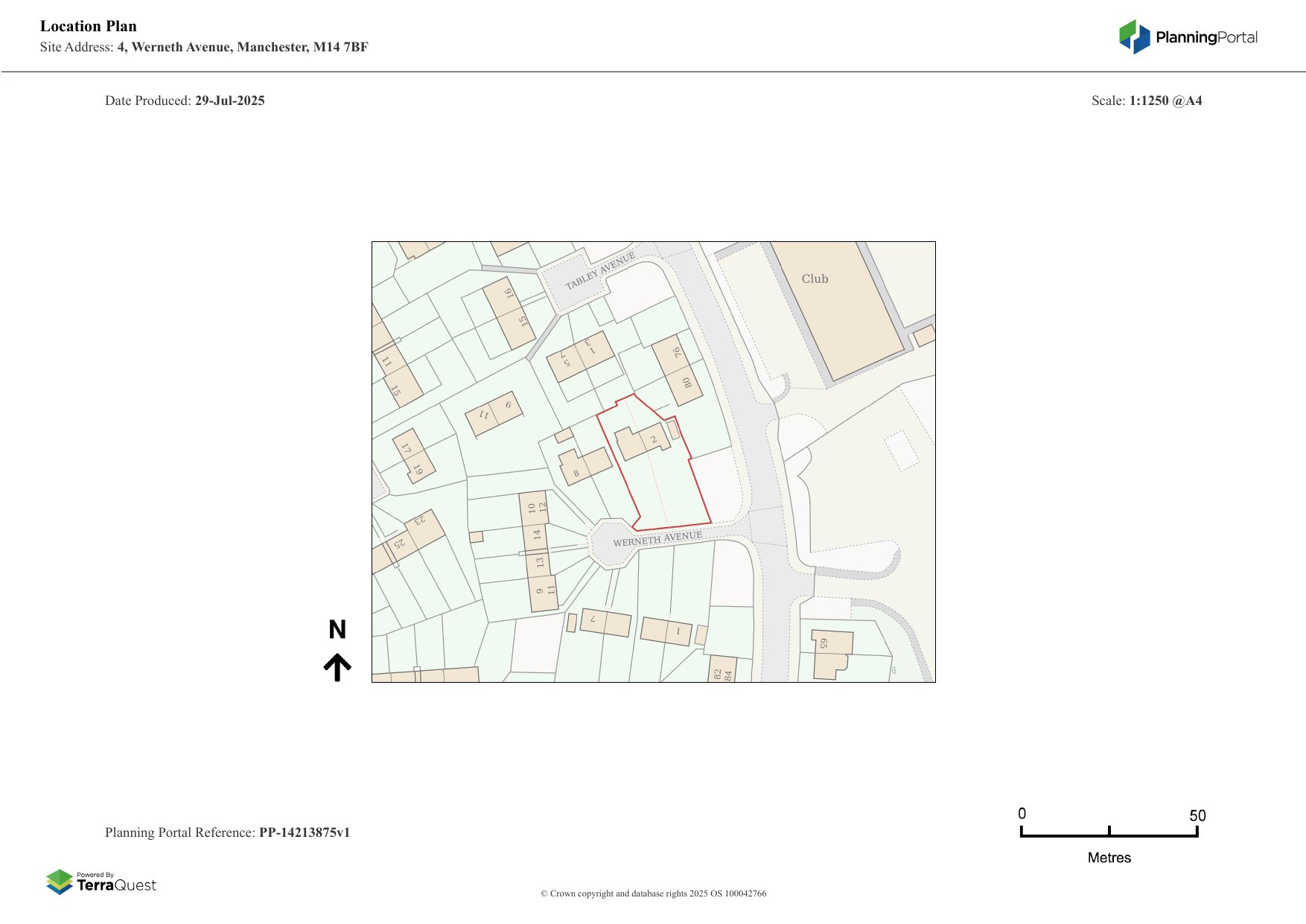Click the Metres label under scale bar

click(1109, 858)
